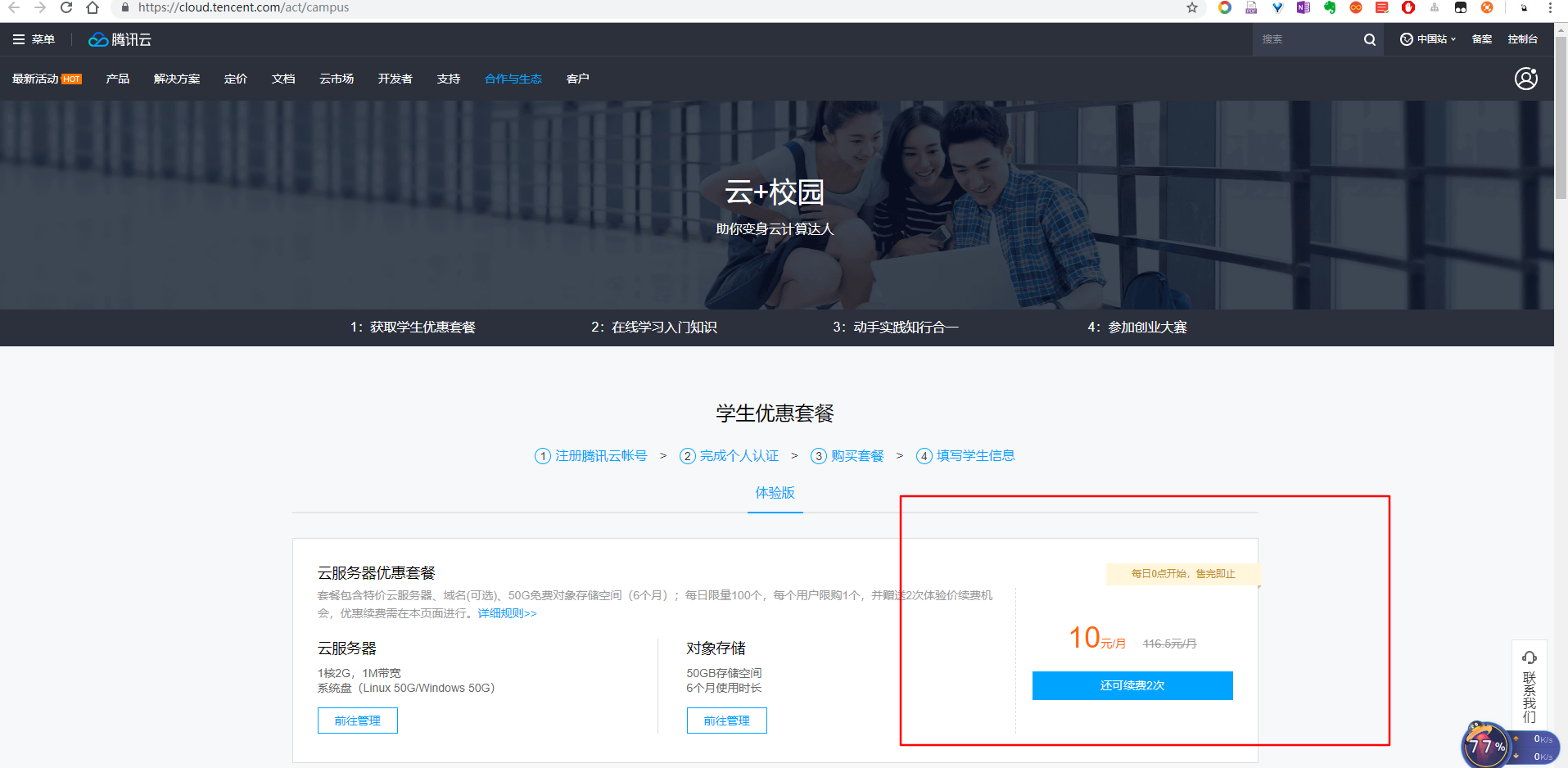1568x768 pixels.
Task: Click the red infinity extension icon
Action: pyautogui.click(x=1356, y=7)
